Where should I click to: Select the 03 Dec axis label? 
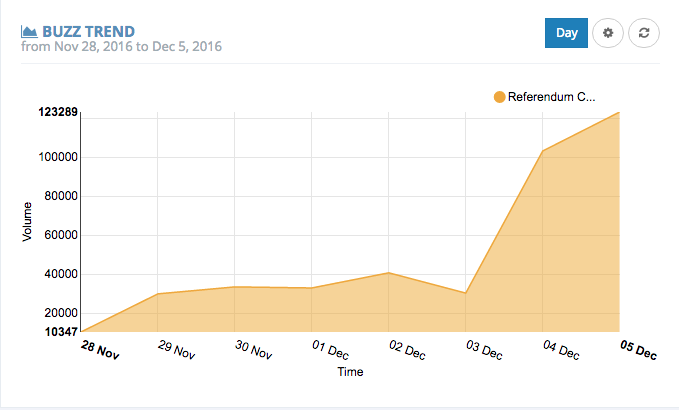(485, 350)
